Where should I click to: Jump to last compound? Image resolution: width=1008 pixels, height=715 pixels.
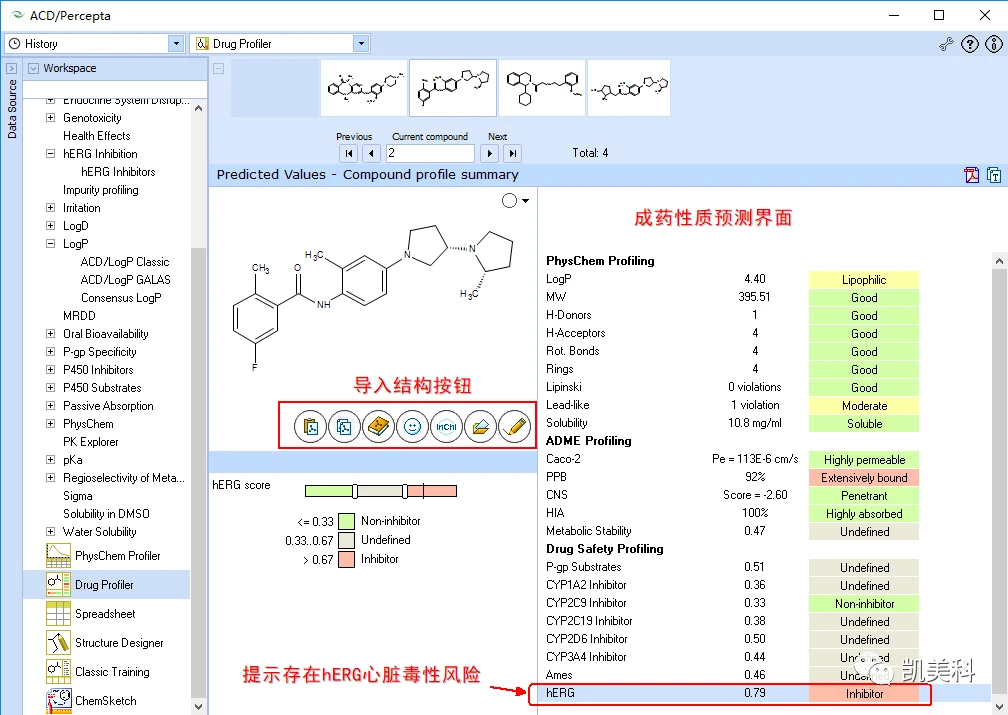pyautogui.click(x=512, y=153)
